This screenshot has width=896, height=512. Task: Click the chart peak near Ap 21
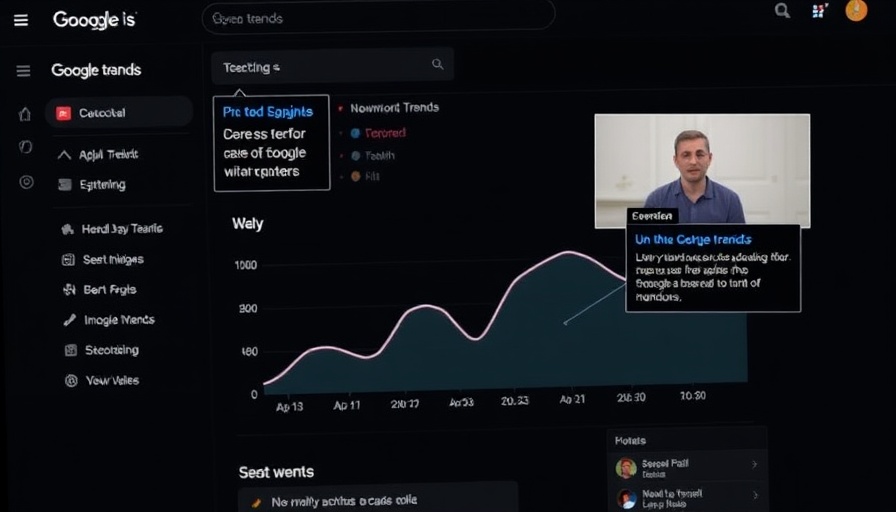point(568,251)
